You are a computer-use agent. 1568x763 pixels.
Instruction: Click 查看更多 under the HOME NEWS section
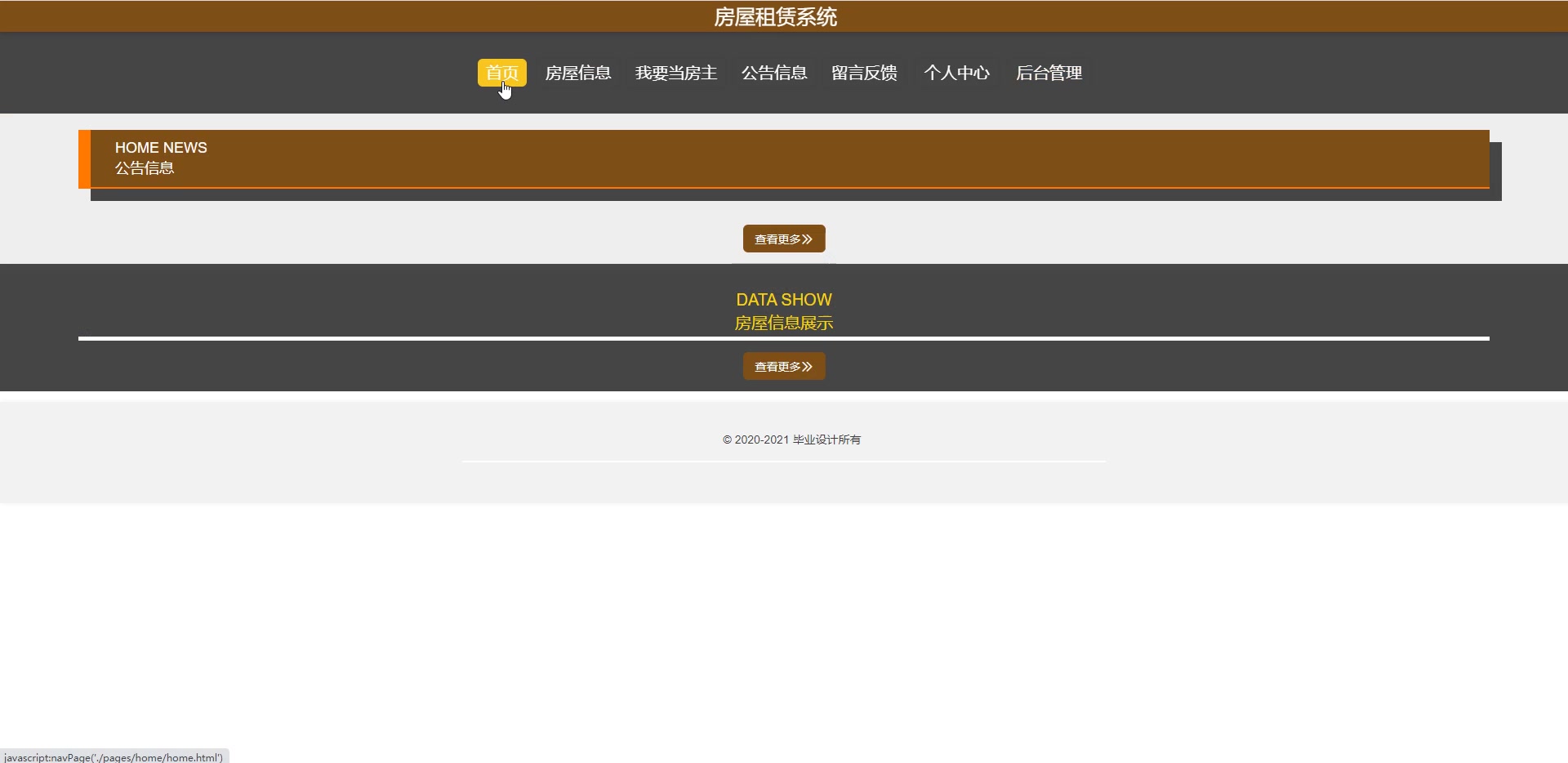click(x=782, y=239)
